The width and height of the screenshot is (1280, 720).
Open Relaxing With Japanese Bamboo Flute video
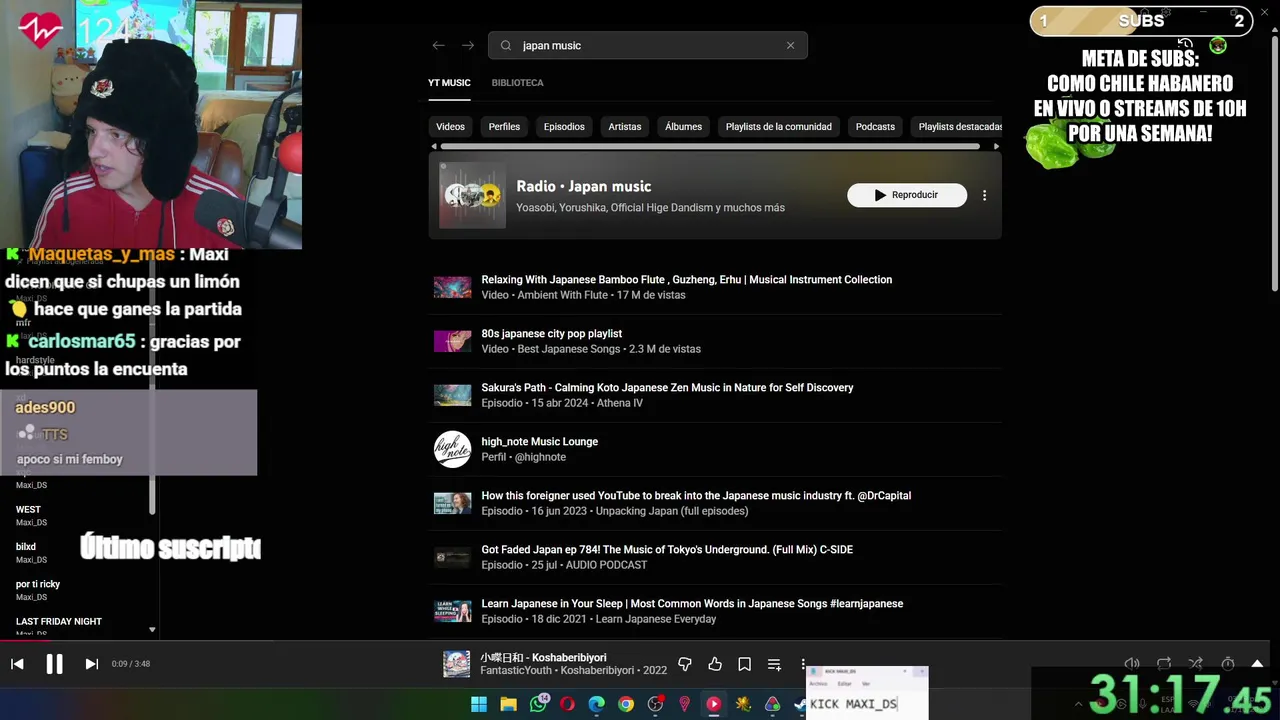point(715,287)
